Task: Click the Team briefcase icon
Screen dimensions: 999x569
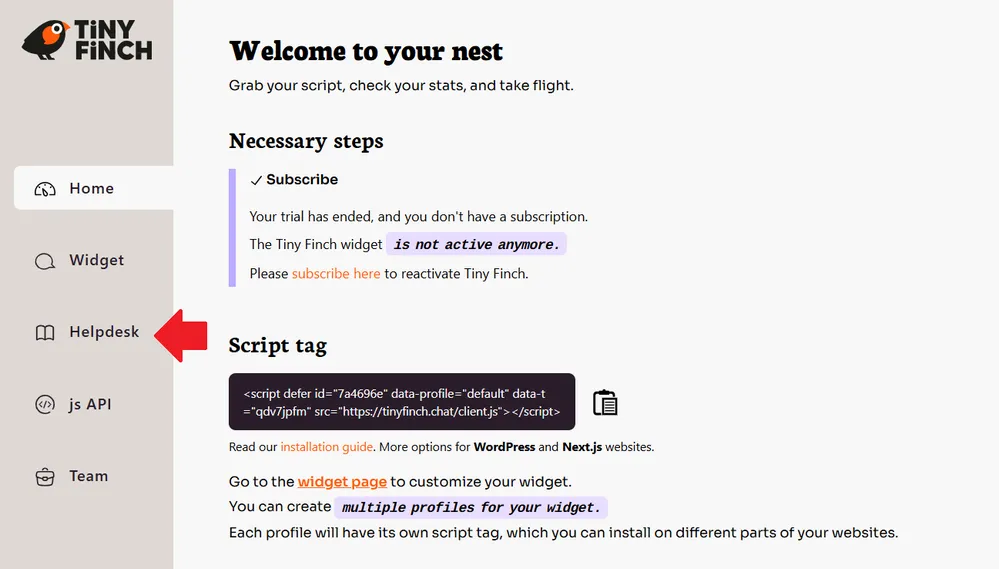Action: pos(45,477)
